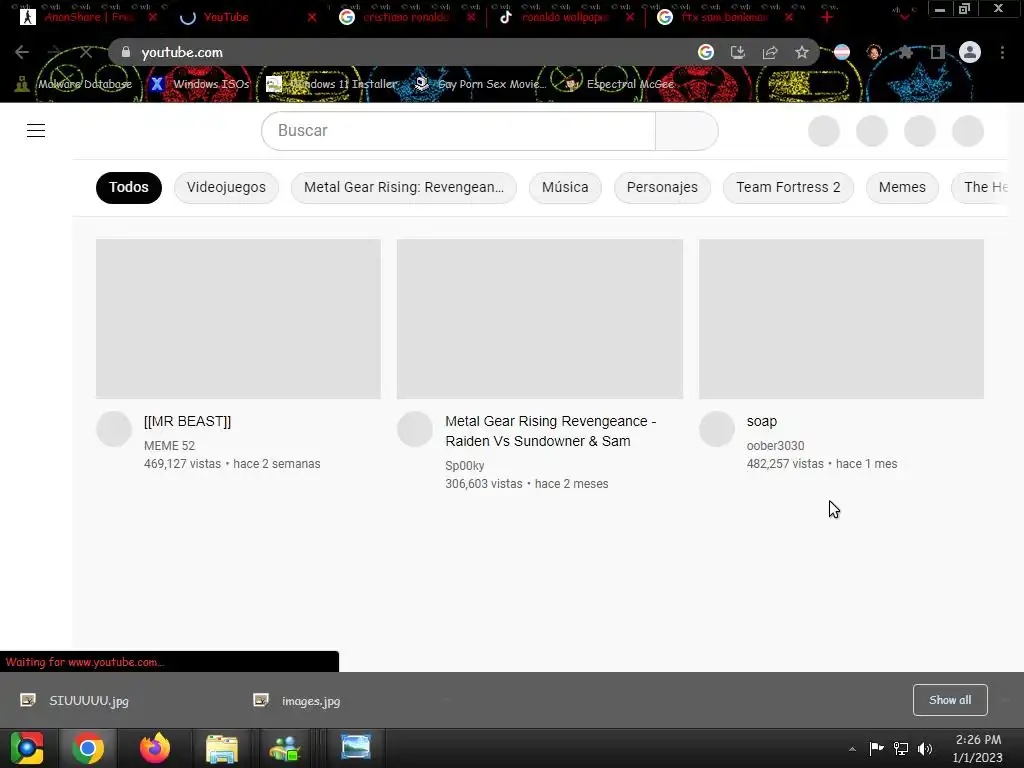Select the Videojuegos filter chip
Image resolution: width=1024 pixels, height=768 pixels.
coord(226,187)
